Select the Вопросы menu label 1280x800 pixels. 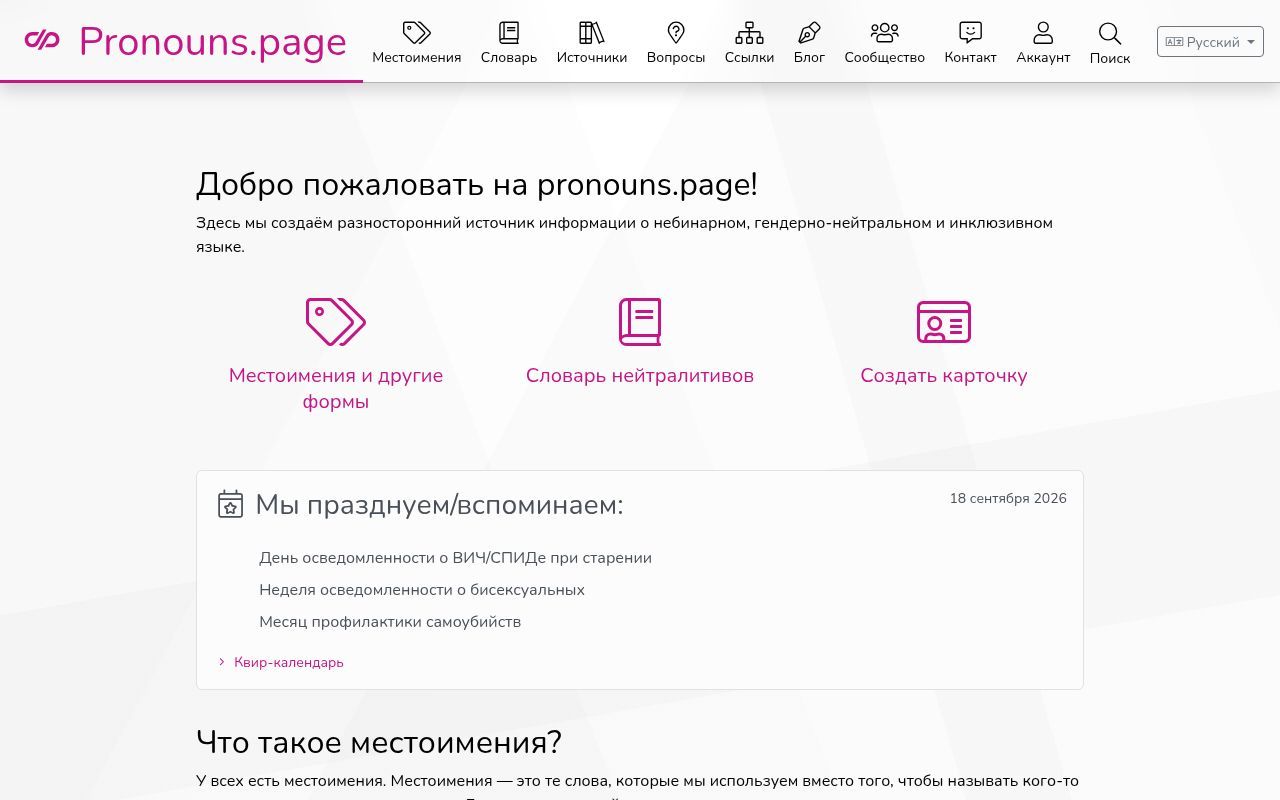[x=676, y=58]
